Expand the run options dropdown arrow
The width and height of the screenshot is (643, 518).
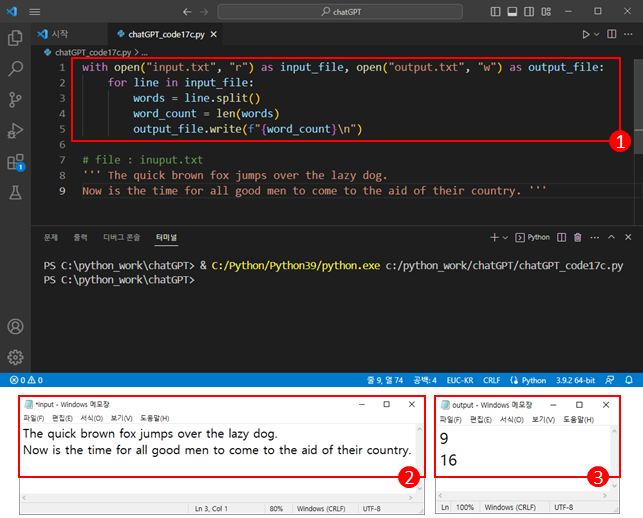(x=597, y=34)
